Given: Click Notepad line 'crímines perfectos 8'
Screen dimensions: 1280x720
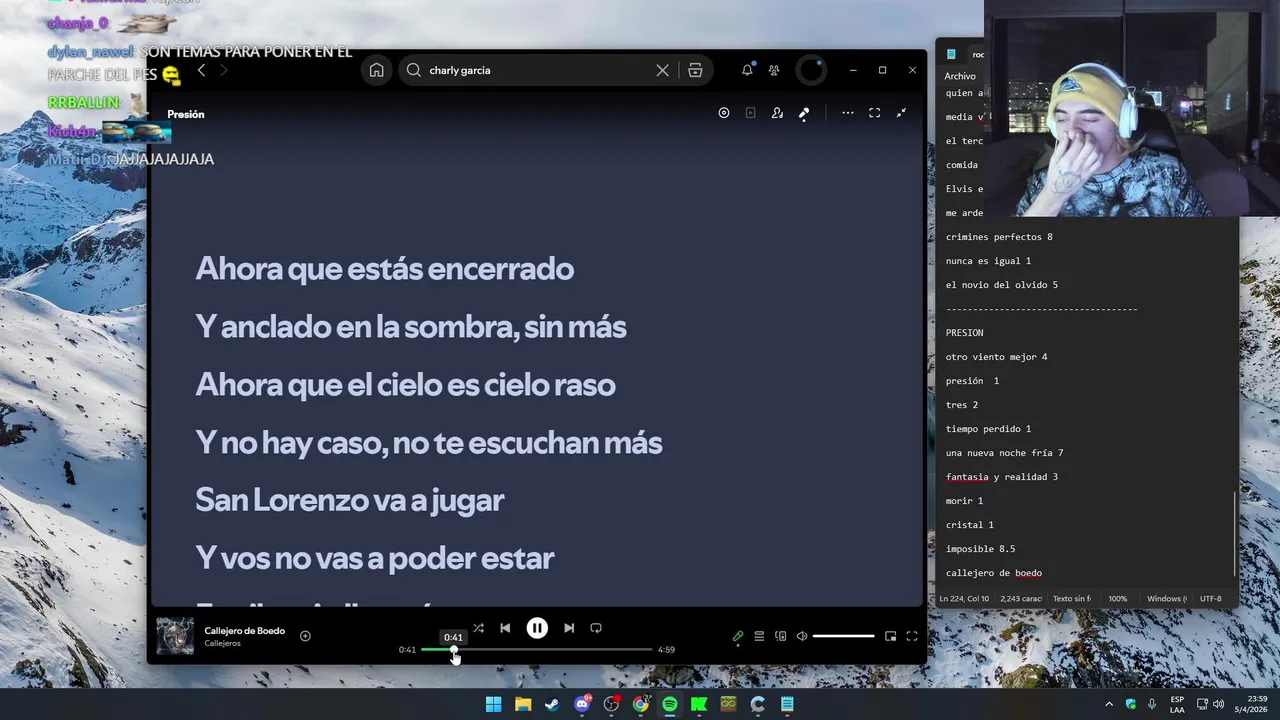Looking at the screenshot, I should [999, 237].
